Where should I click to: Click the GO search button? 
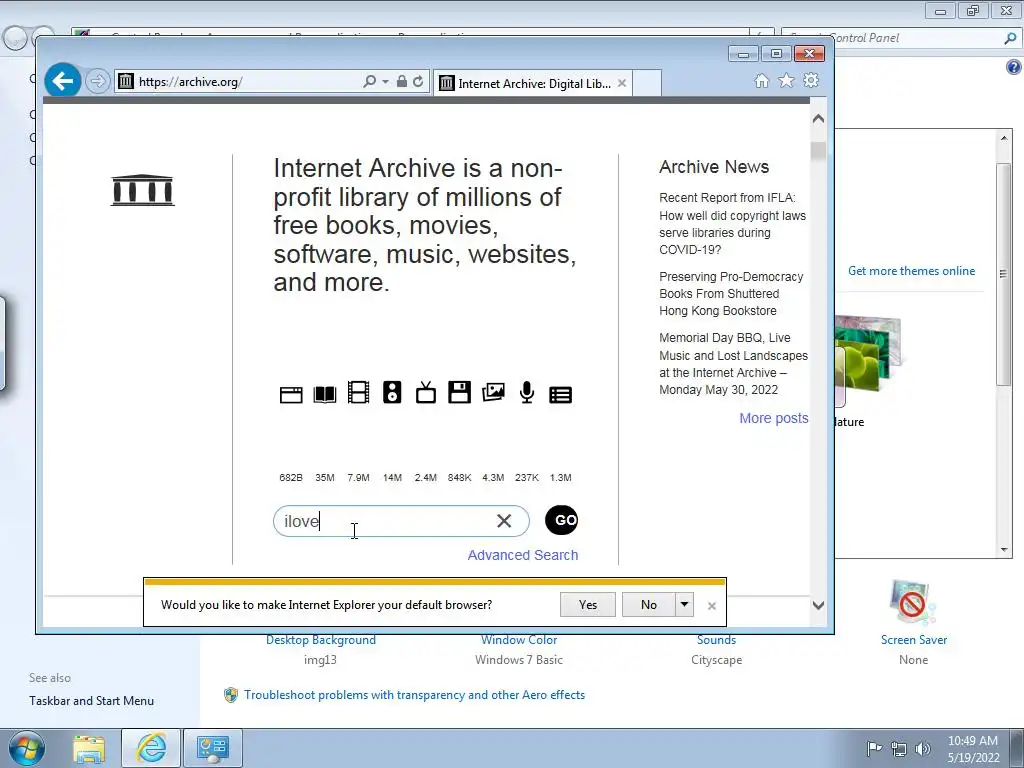click(x=562, y=520)
